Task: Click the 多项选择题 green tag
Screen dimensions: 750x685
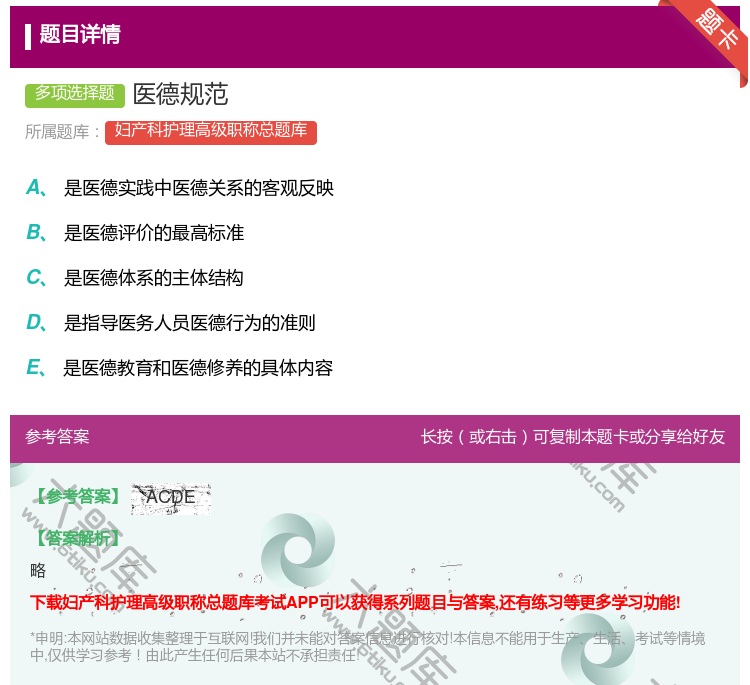Action: [x=75, y=95]
